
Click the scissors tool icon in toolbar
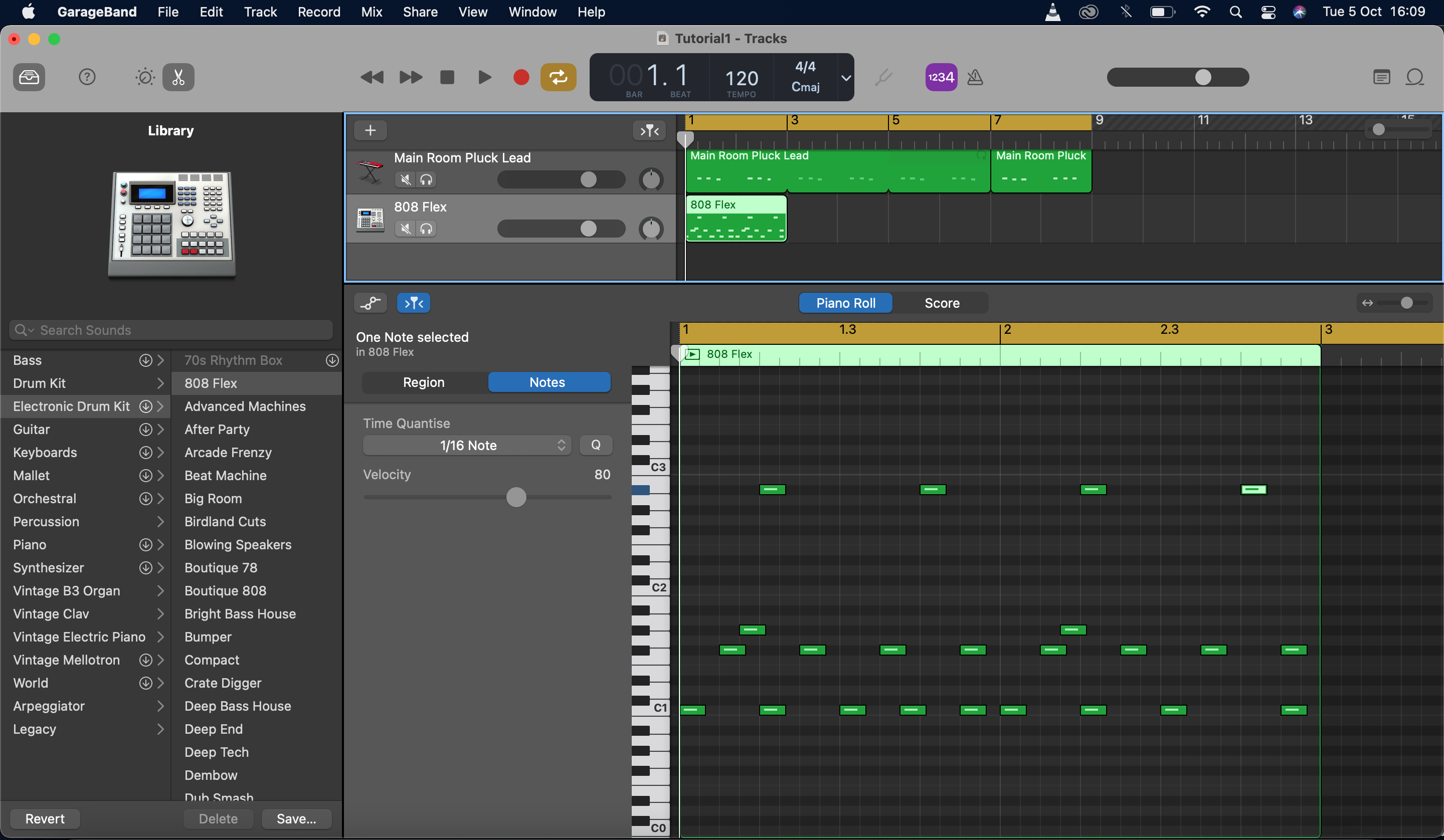click(x=179, y=77)
